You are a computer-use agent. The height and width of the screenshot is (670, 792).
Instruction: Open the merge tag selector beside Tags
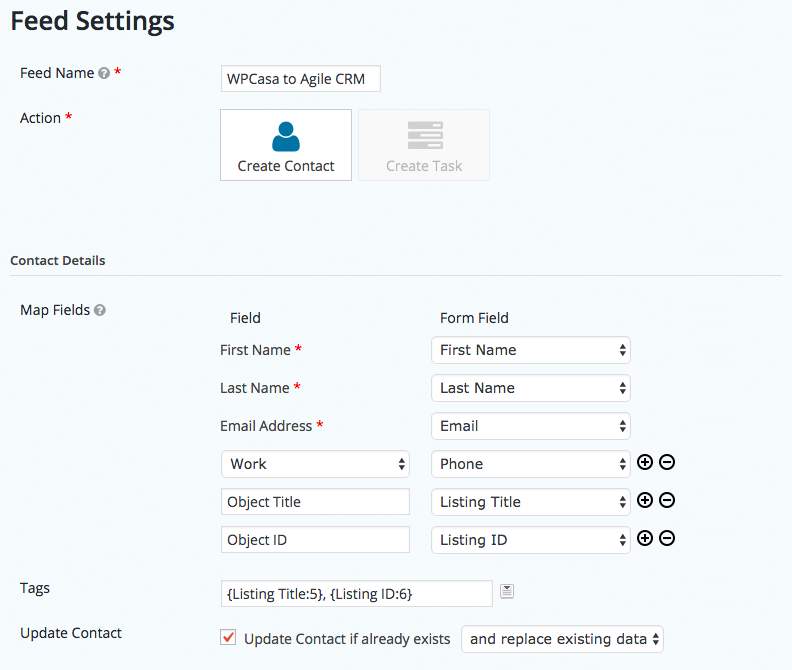pos(507,591)
